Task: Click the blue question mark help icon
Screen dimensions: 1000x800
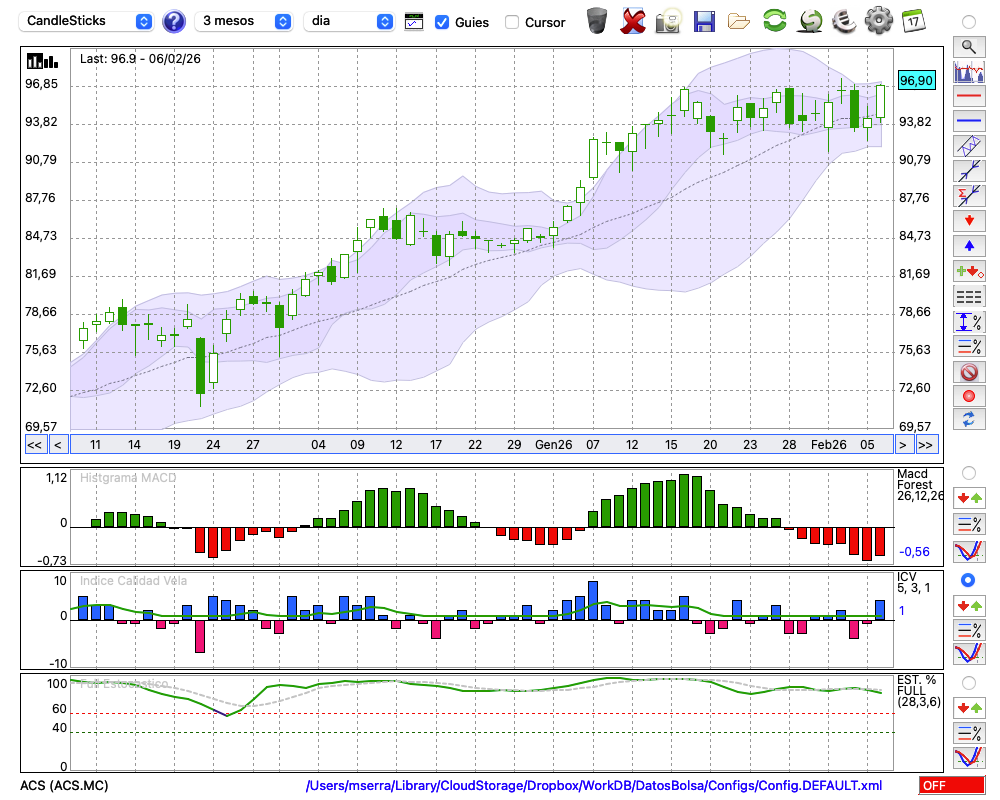Action: click(173, 21)
